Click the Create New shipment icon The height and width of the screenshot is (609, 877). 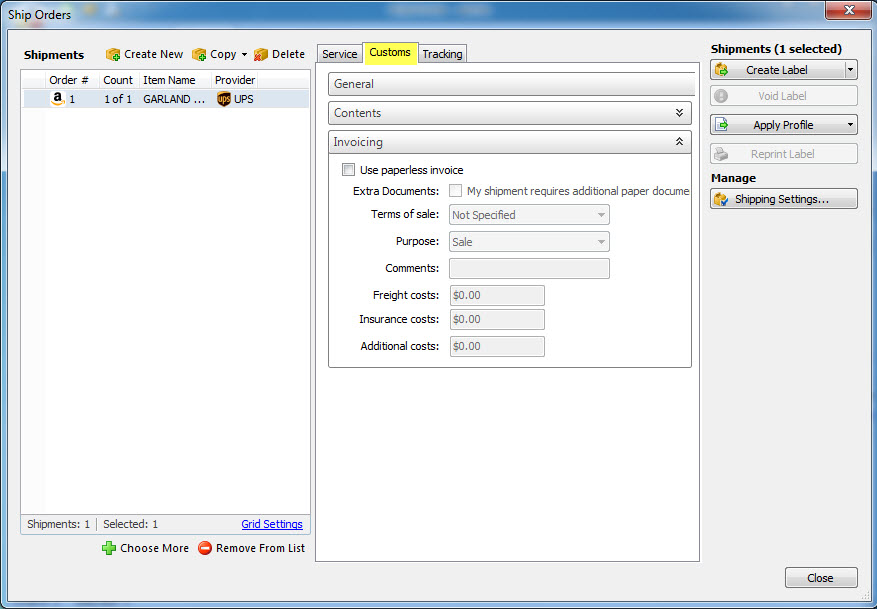pyautogui.click(x=113, y=54)
